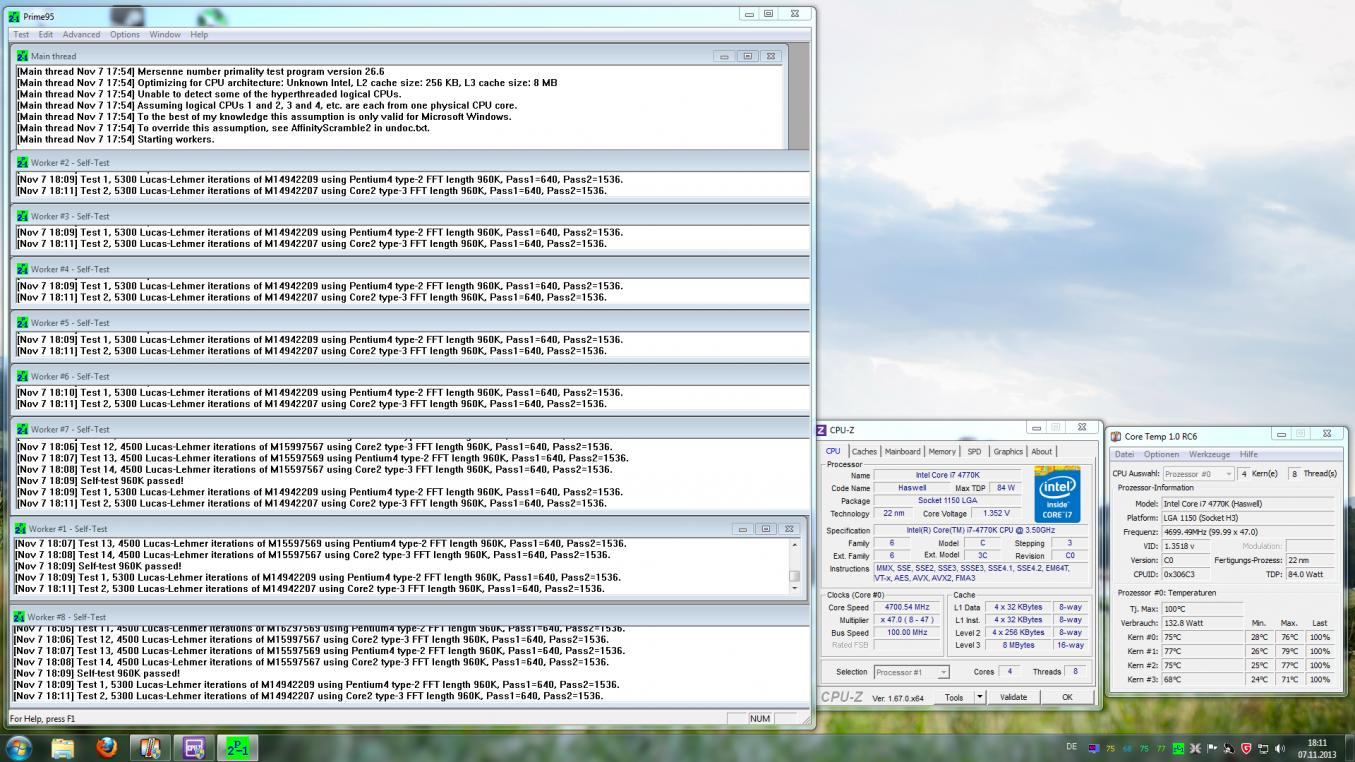Click 'For Help, press F1' status text

42,719
